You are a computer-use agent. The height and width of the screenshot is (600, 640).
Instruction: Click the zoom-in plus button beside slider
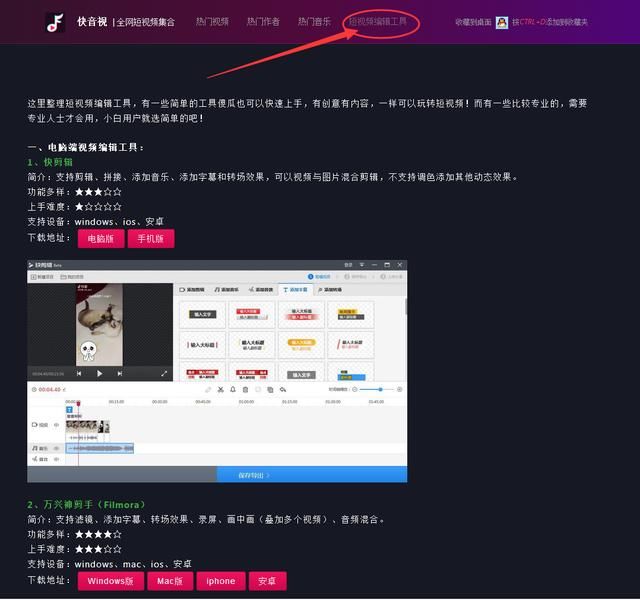coord(400,389)
